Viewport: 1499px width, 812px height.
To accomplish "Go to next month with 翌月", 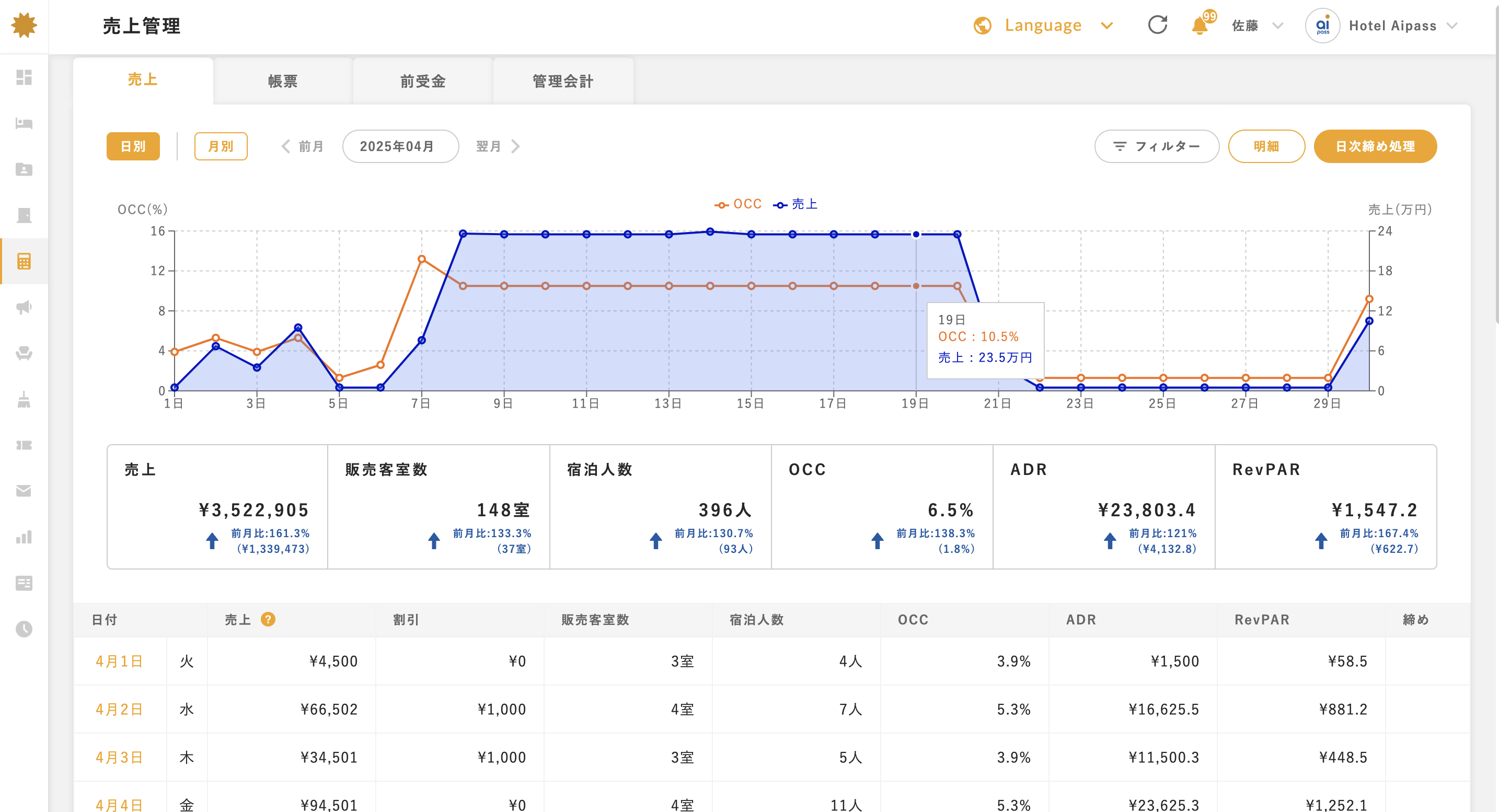I will 498,146.
